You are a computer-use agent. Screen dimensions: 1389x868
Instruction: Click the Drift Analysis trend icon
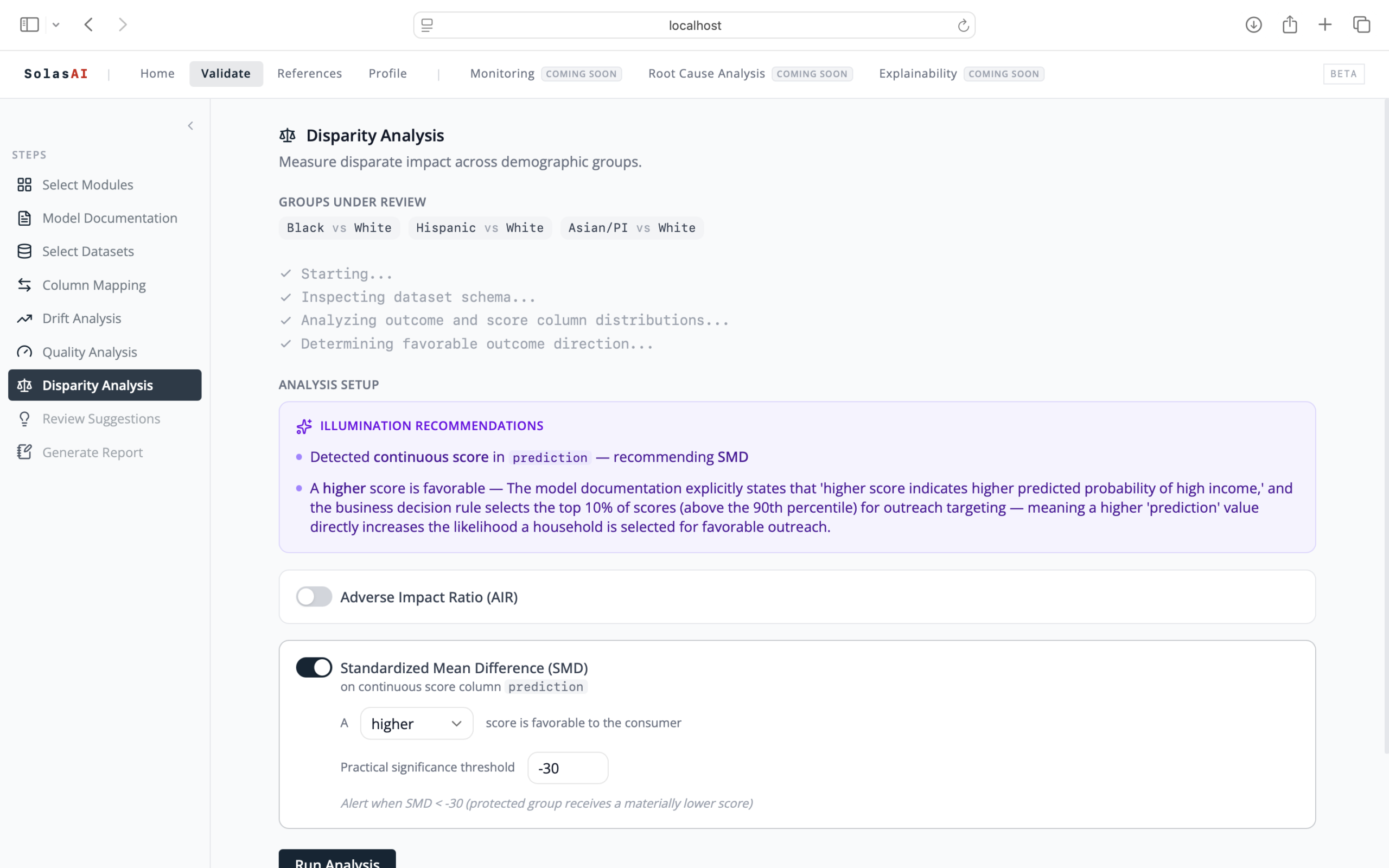24,318
